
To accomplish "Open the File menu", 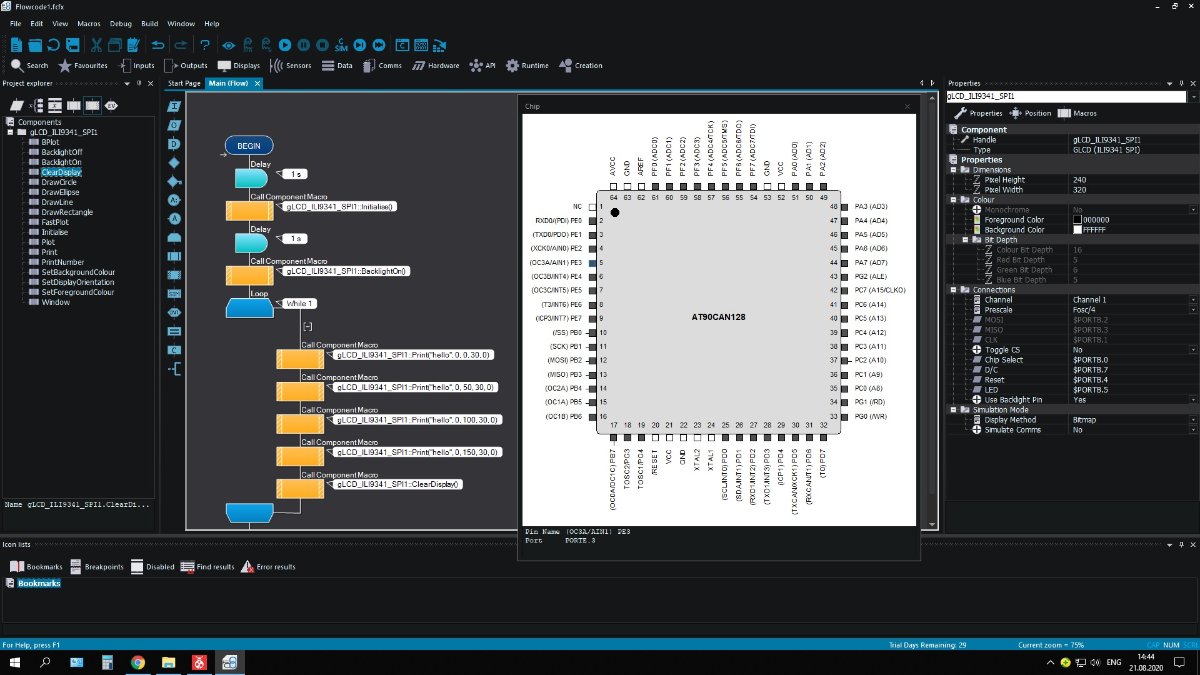I will (x=15, y=23).
